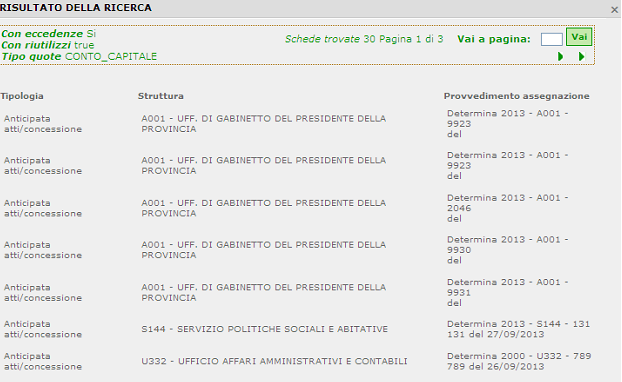Sort by the Tipologia column header
Screen dimensions: 622x382
tap(22, 96)
